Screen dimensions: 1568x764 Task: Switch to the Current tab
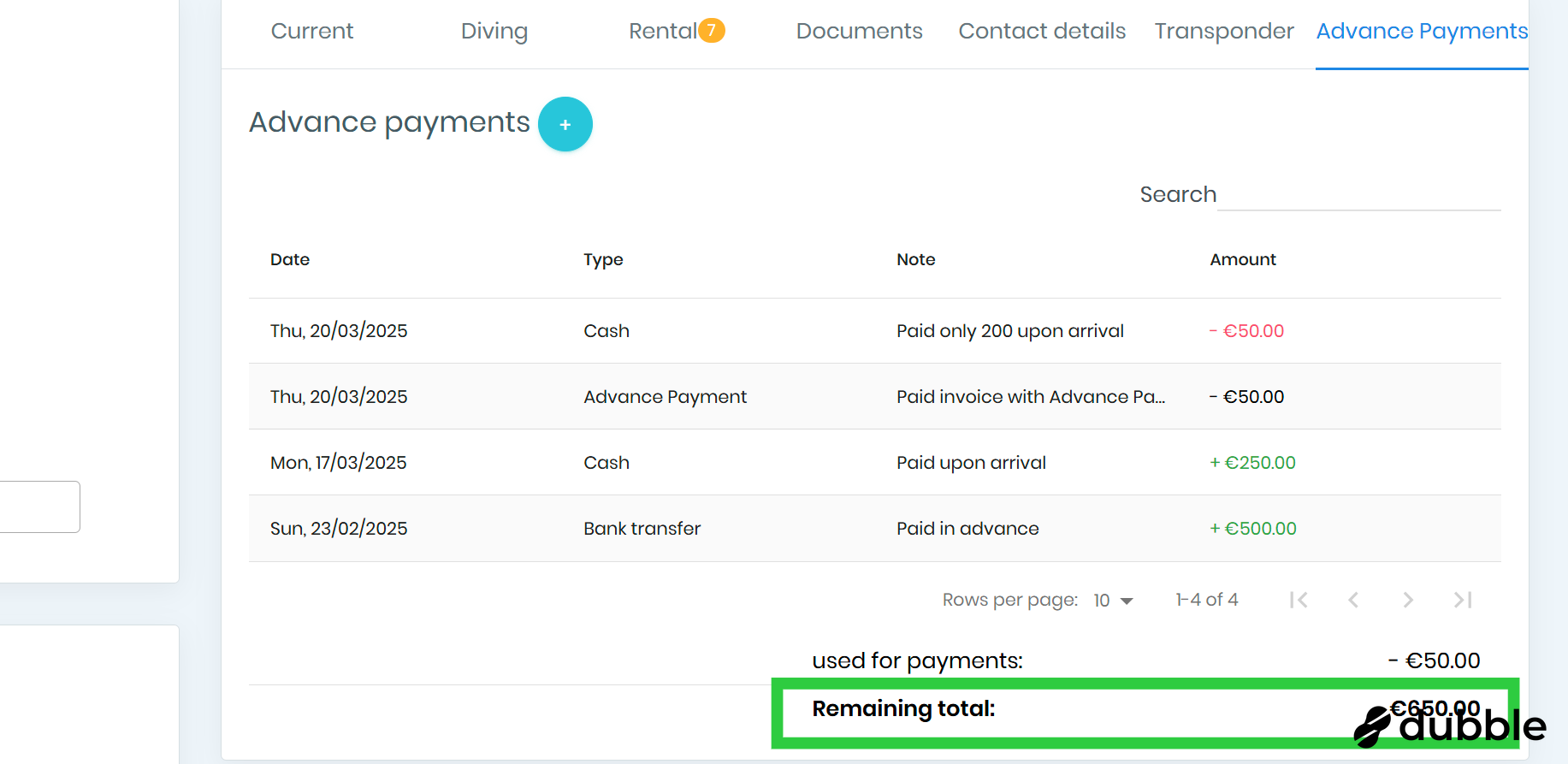point(311,32)
